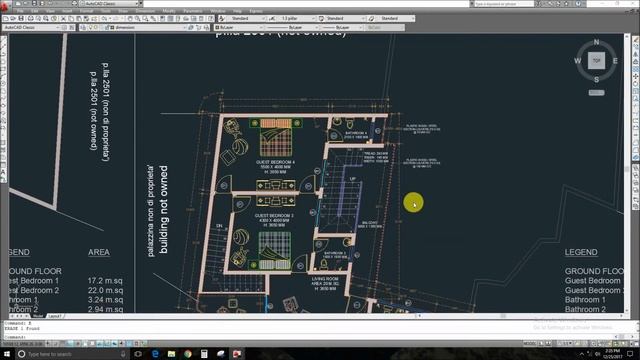The width and height of the screenshot is (640, 360).
Task: Click the Zoom Previous icon
Action: click(x=153, y=19)
